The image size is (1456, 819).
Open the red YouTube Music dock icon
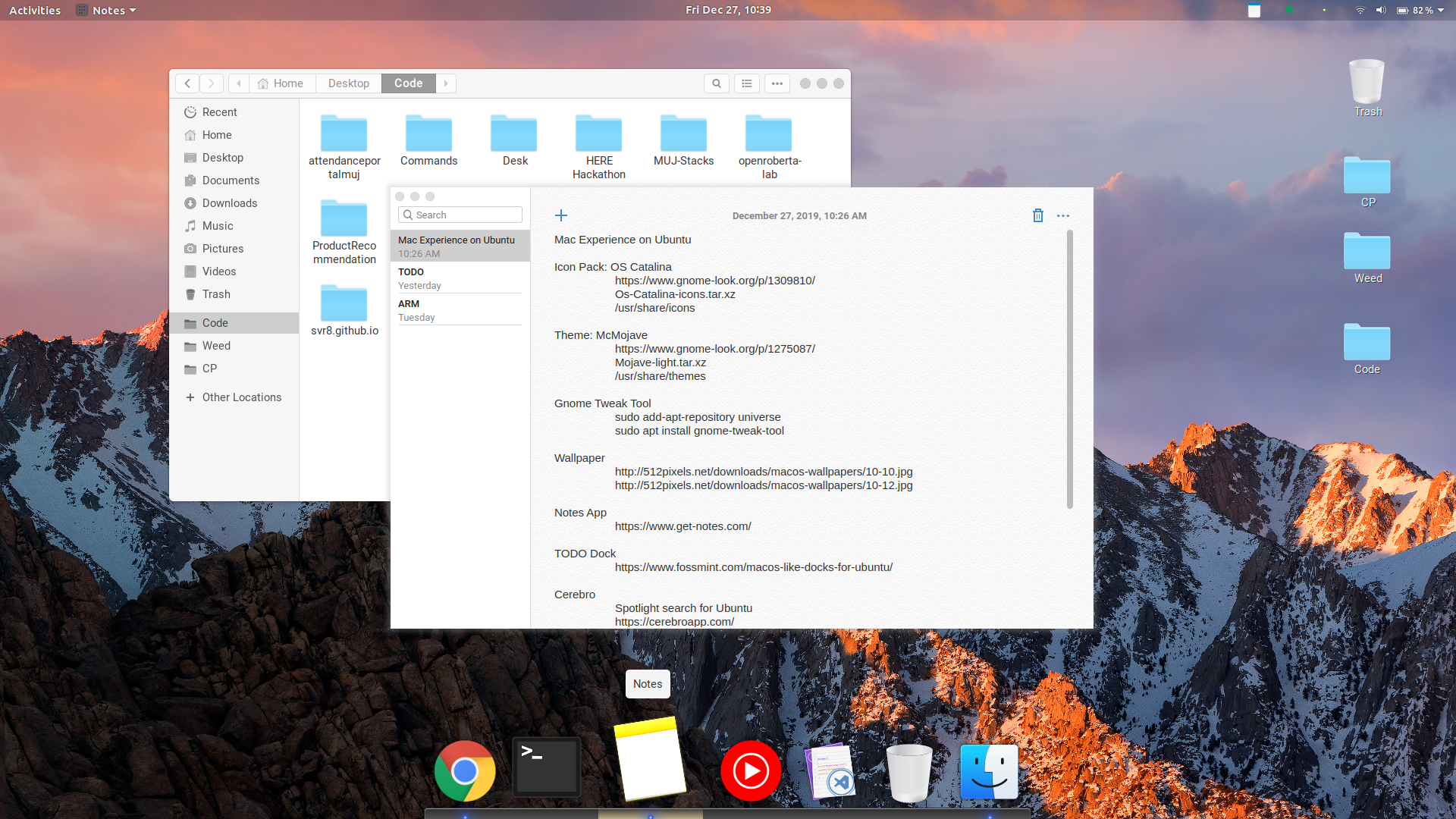(751, 771)
